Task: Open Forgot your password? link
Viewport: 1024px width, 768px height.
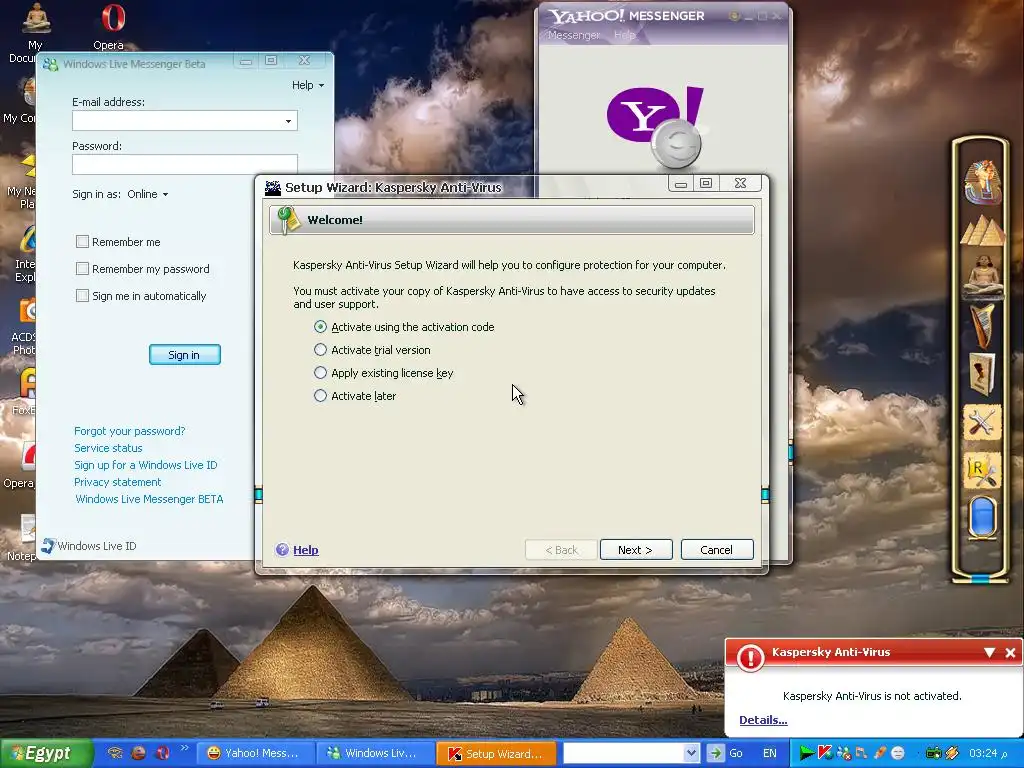Action: pos(129,431)
